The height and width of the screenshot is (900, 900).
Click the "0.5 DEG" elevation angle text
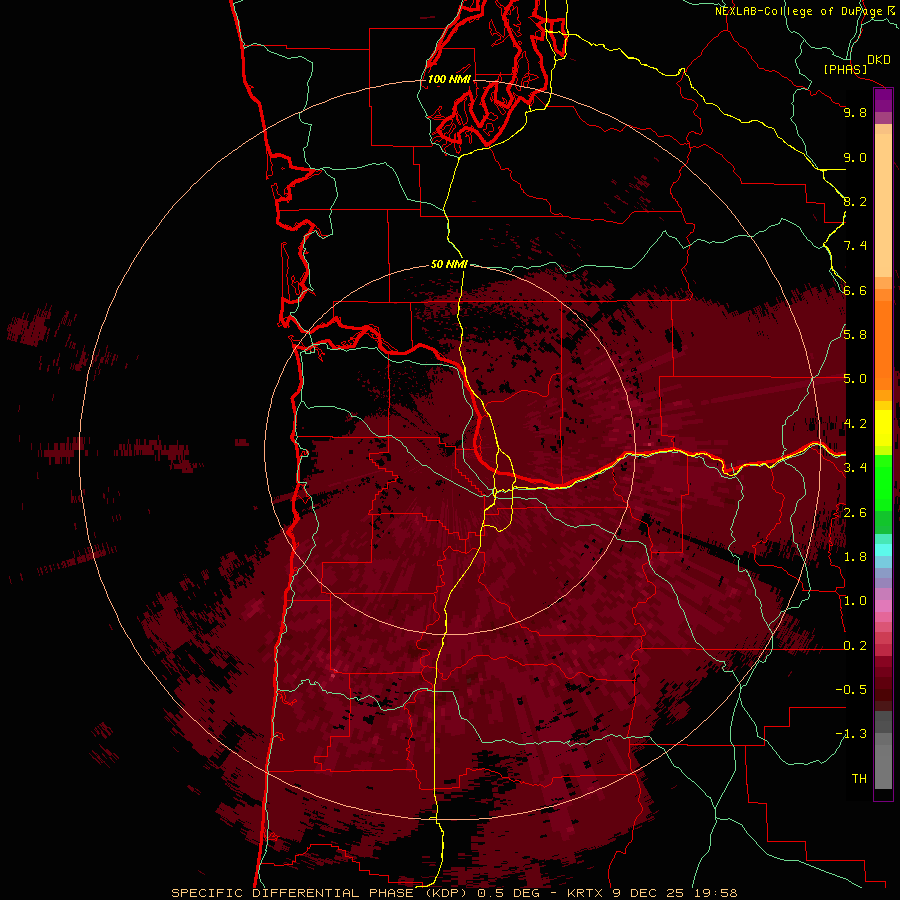pyautogui.click(x=509, y=893)
